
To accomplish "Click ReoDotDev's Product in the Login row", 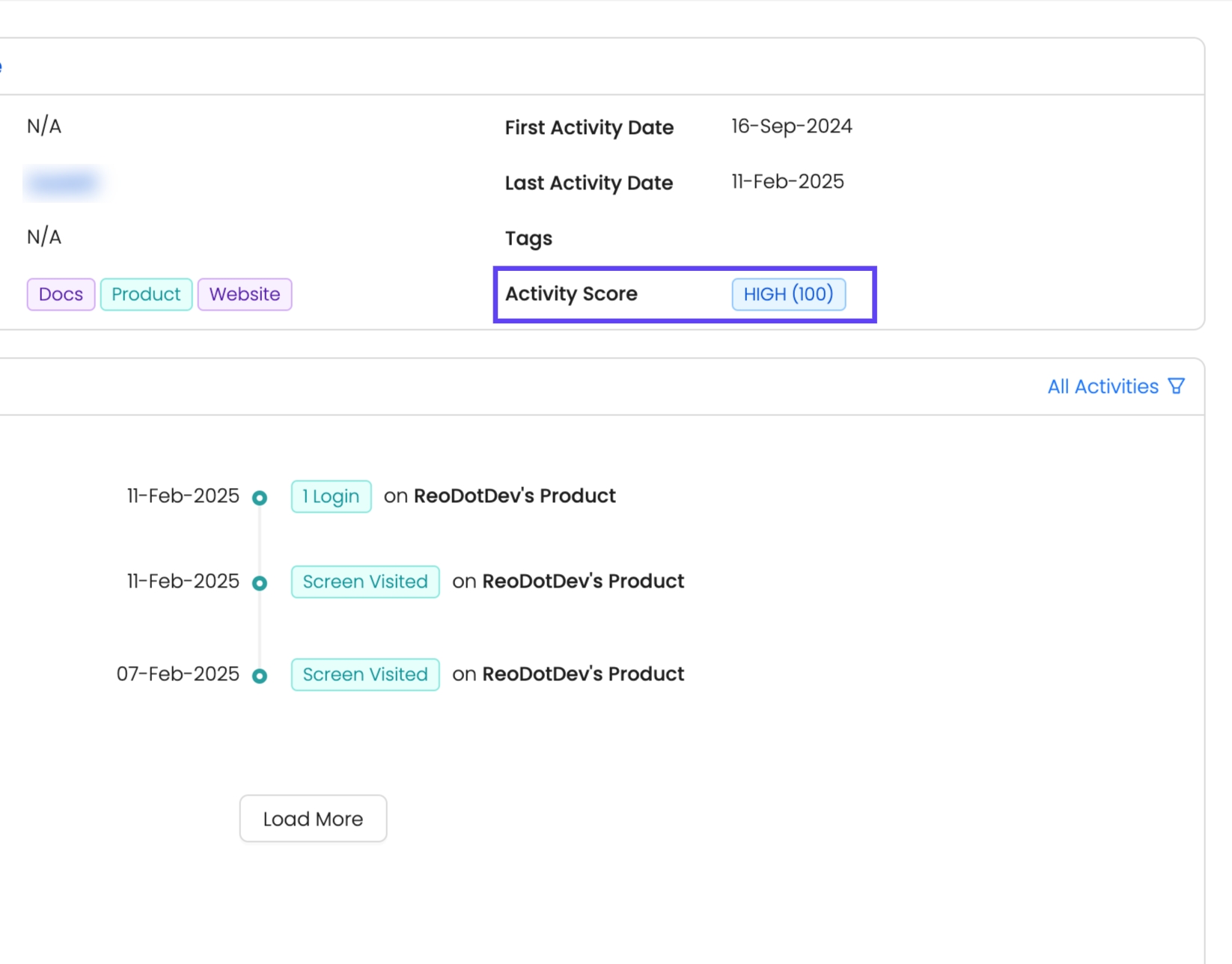I will [x=514, y=496].
